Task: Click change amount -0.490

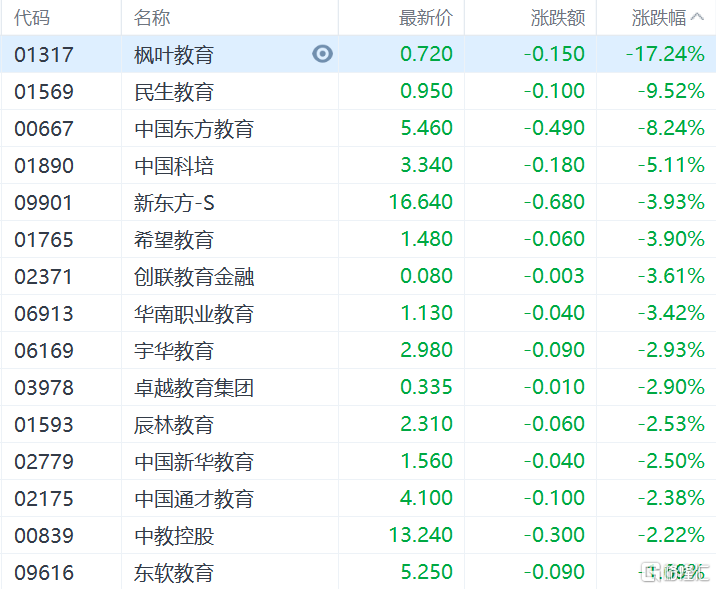Action: [554, 128]
